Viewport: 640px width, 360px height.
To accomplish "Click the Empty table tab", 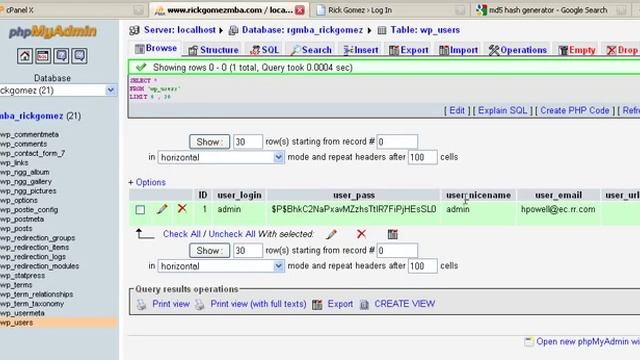I will (576, 50).
